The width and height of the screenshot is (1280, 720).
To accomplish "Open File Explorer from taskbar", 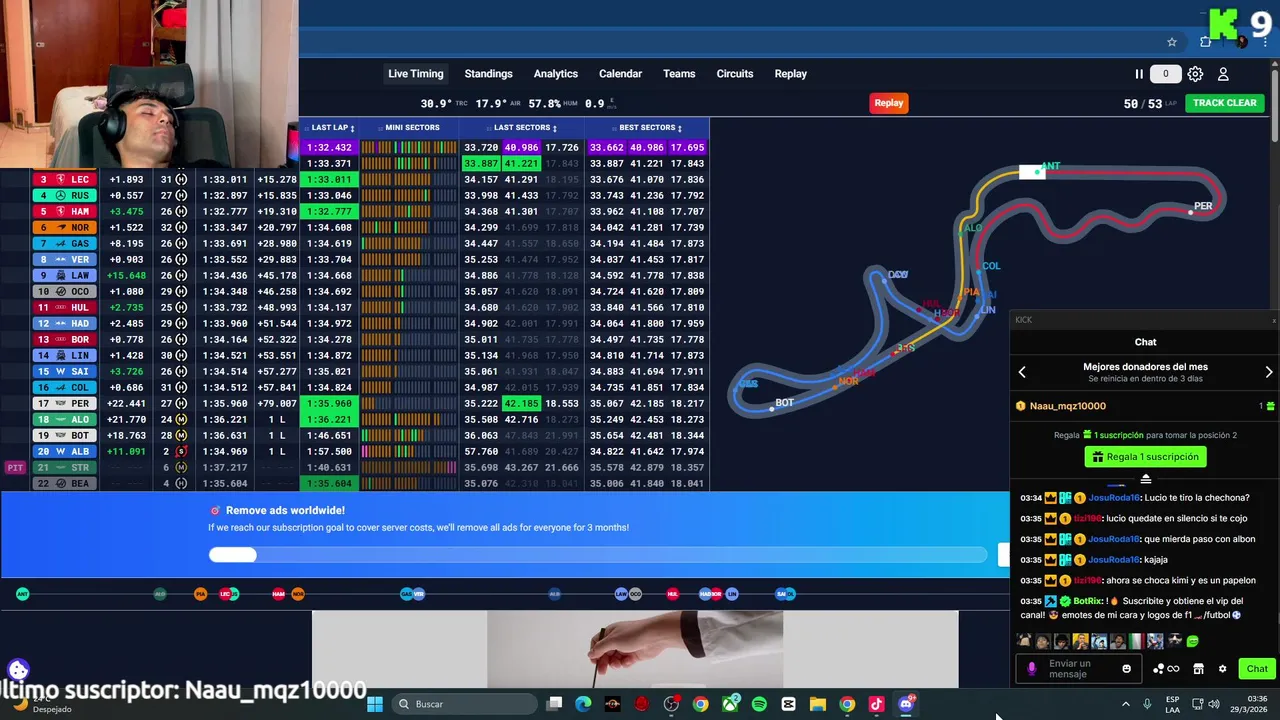I will [817, 704].
